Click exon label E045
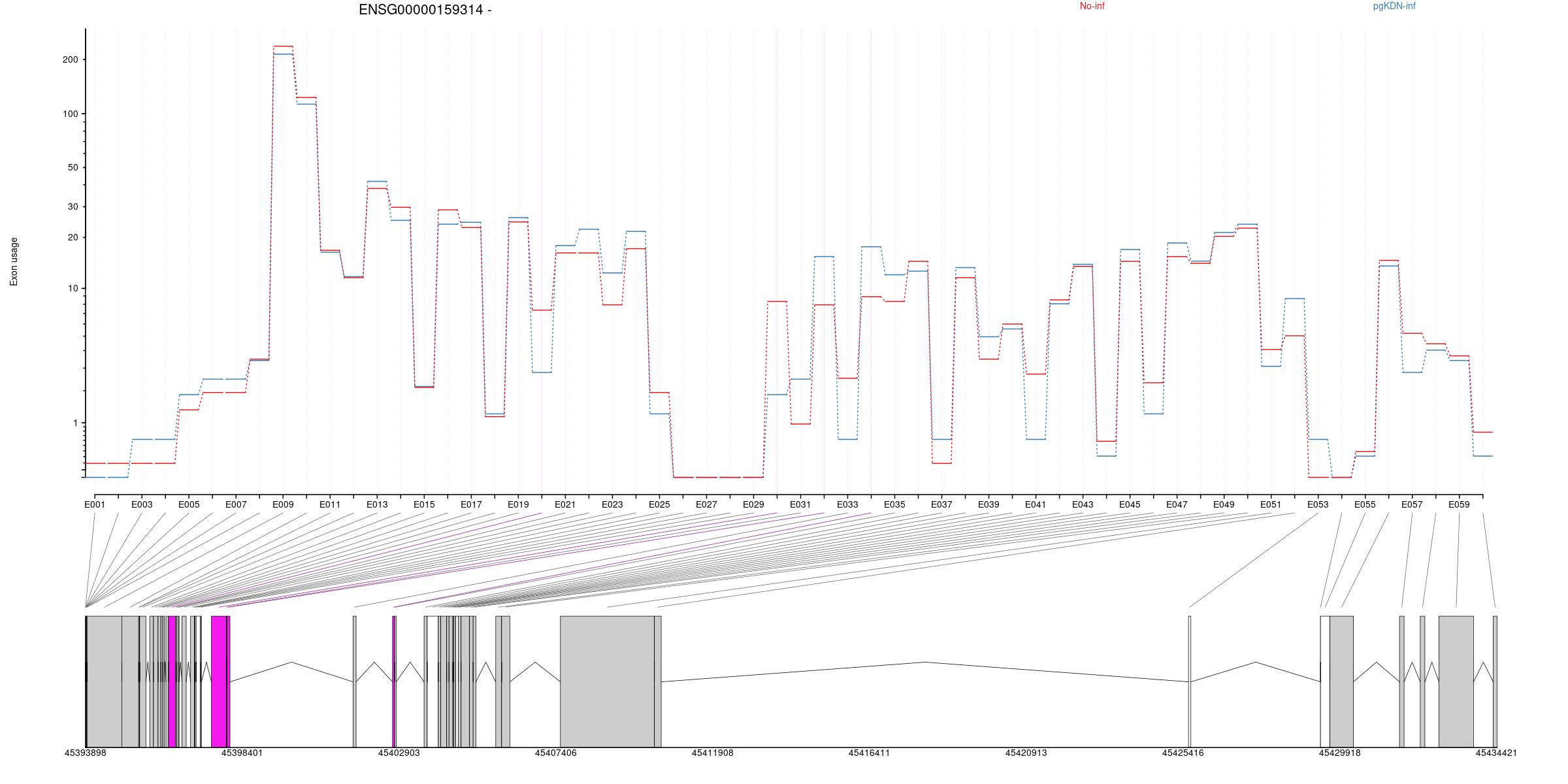 [1130, 504]
